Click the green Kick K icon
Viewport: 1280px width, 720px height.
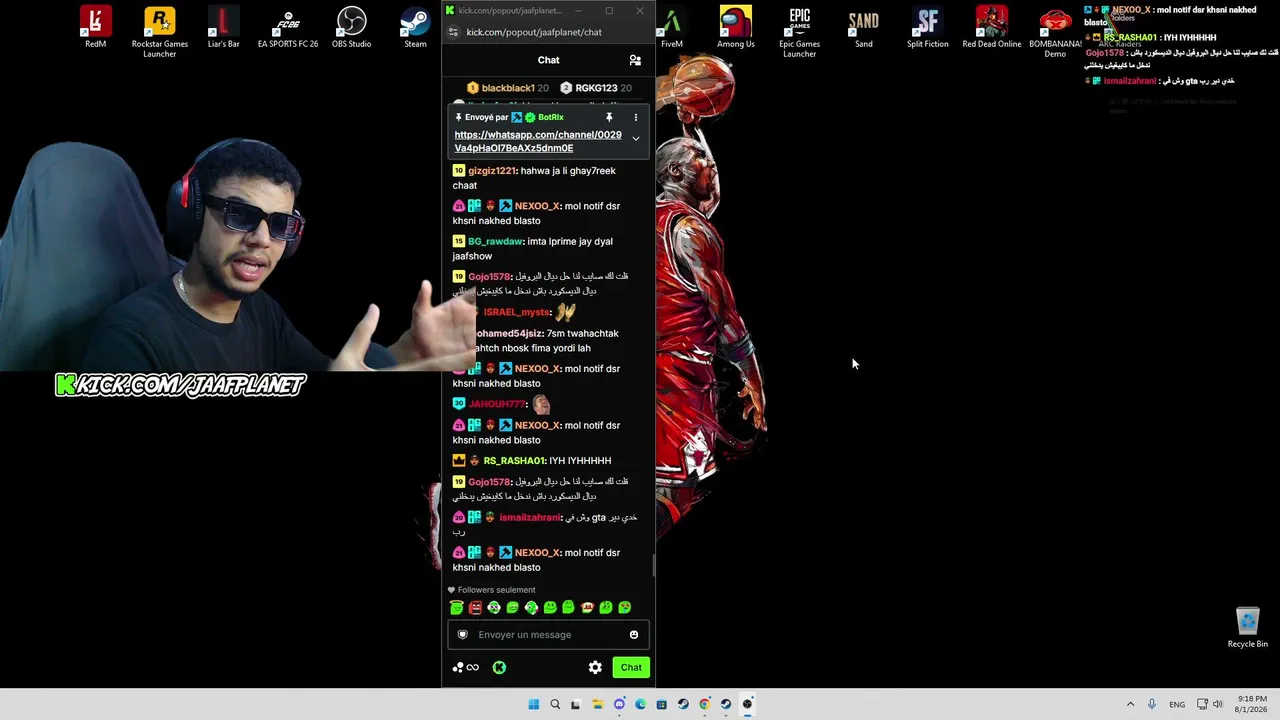tap(499, 667)
